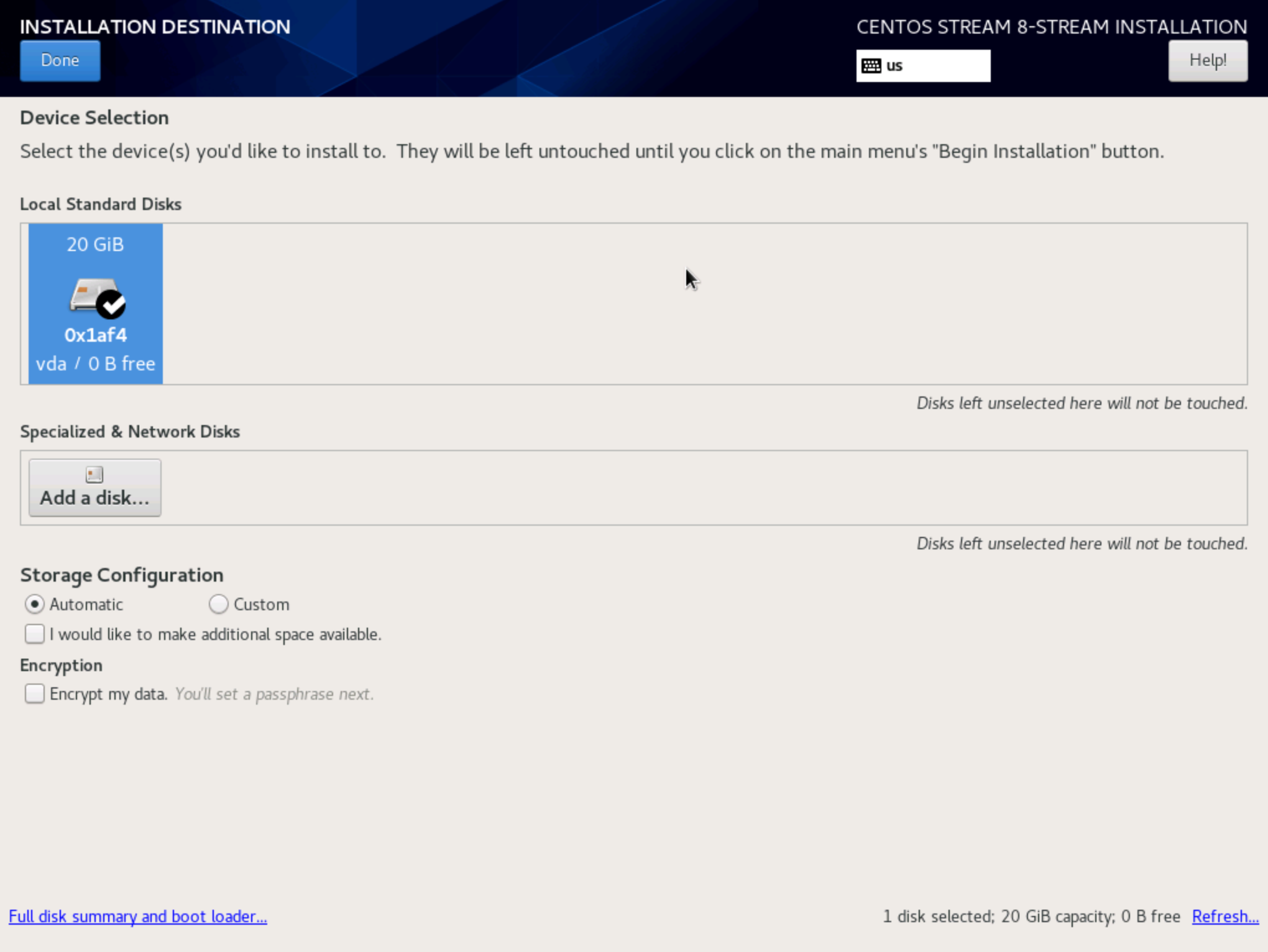Click the Add a disk storage icon
1268x952 pixels.
click(x=94, y=474)
